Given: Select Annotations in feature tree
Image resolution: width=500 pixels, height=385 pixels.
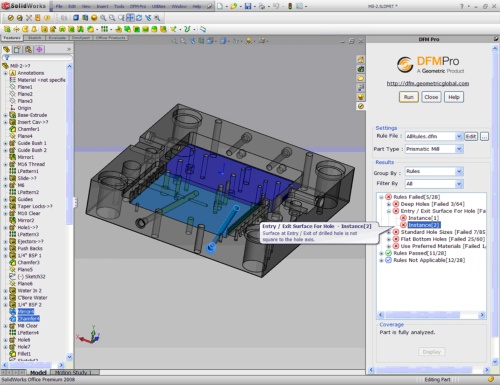Looking at the screenshot, I should tap(31, 73).
